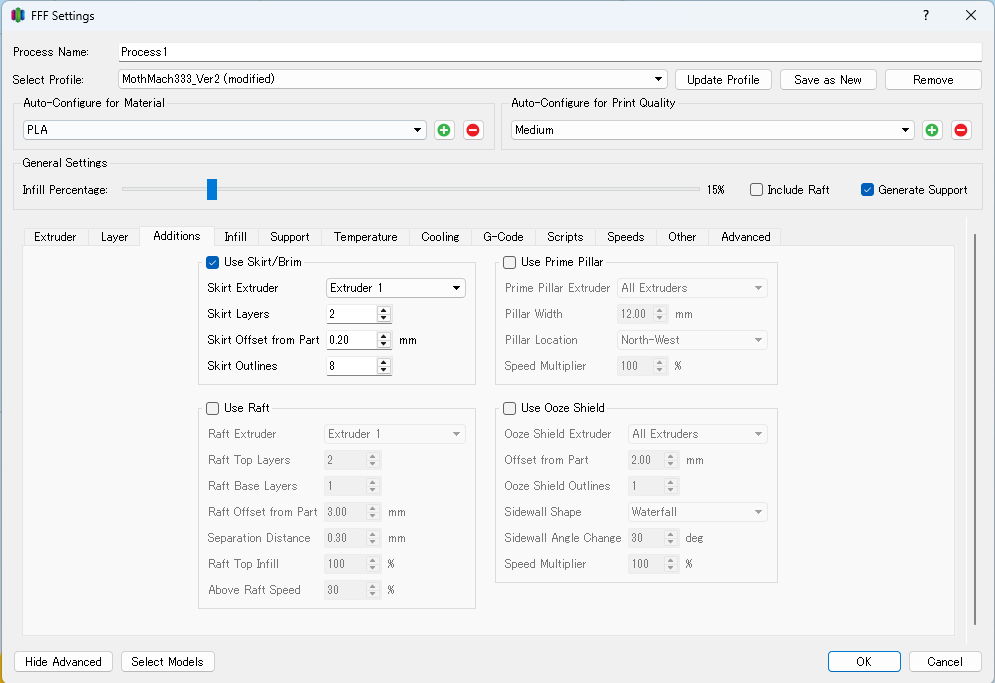Click the vertical scrollbar on the right
Image resolution: width=995 pixels, height=683 pixels.
point(975,430)
